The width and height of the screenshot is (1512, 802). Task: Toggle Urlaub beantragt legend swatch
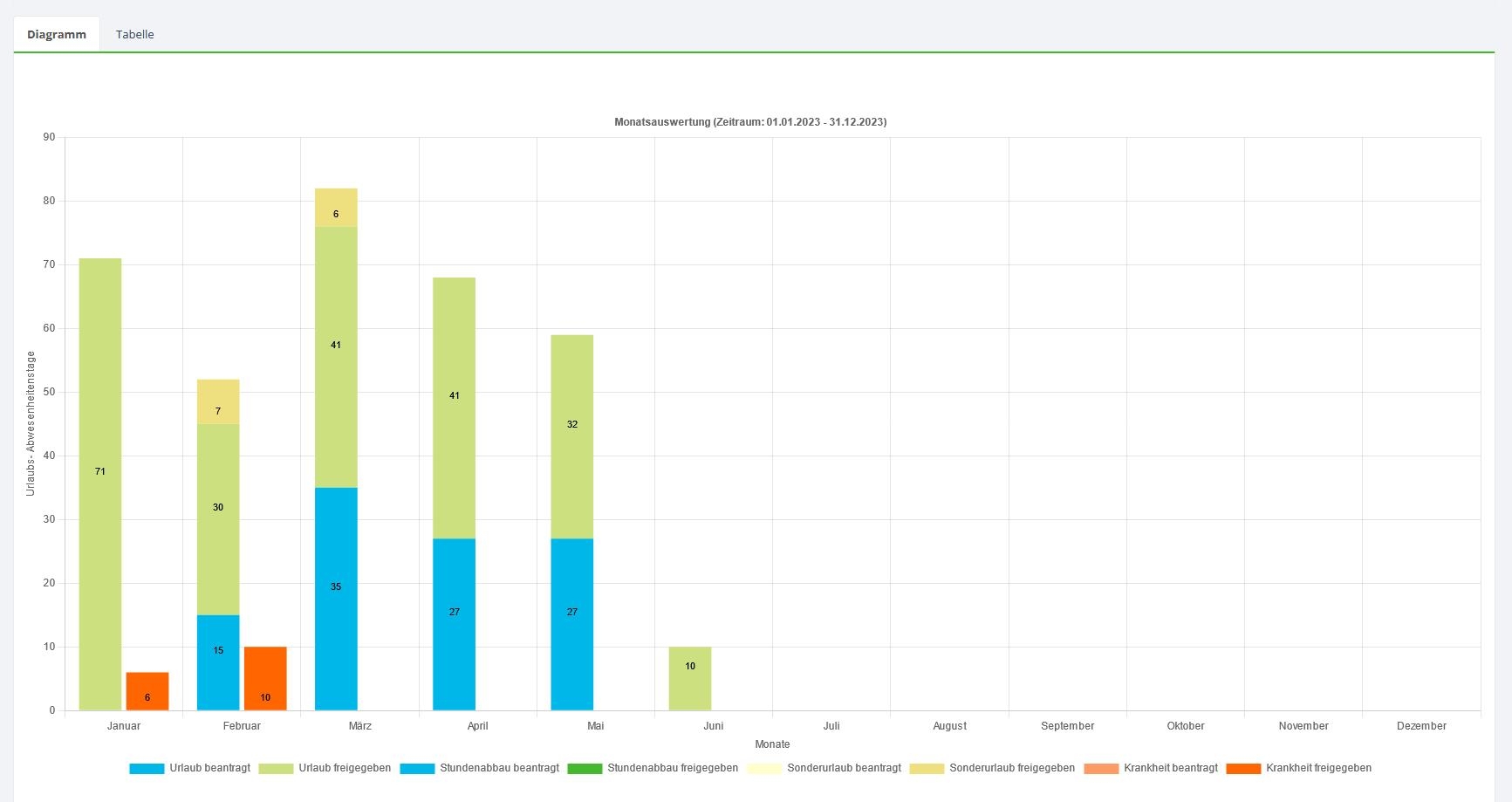click(147, 769)
